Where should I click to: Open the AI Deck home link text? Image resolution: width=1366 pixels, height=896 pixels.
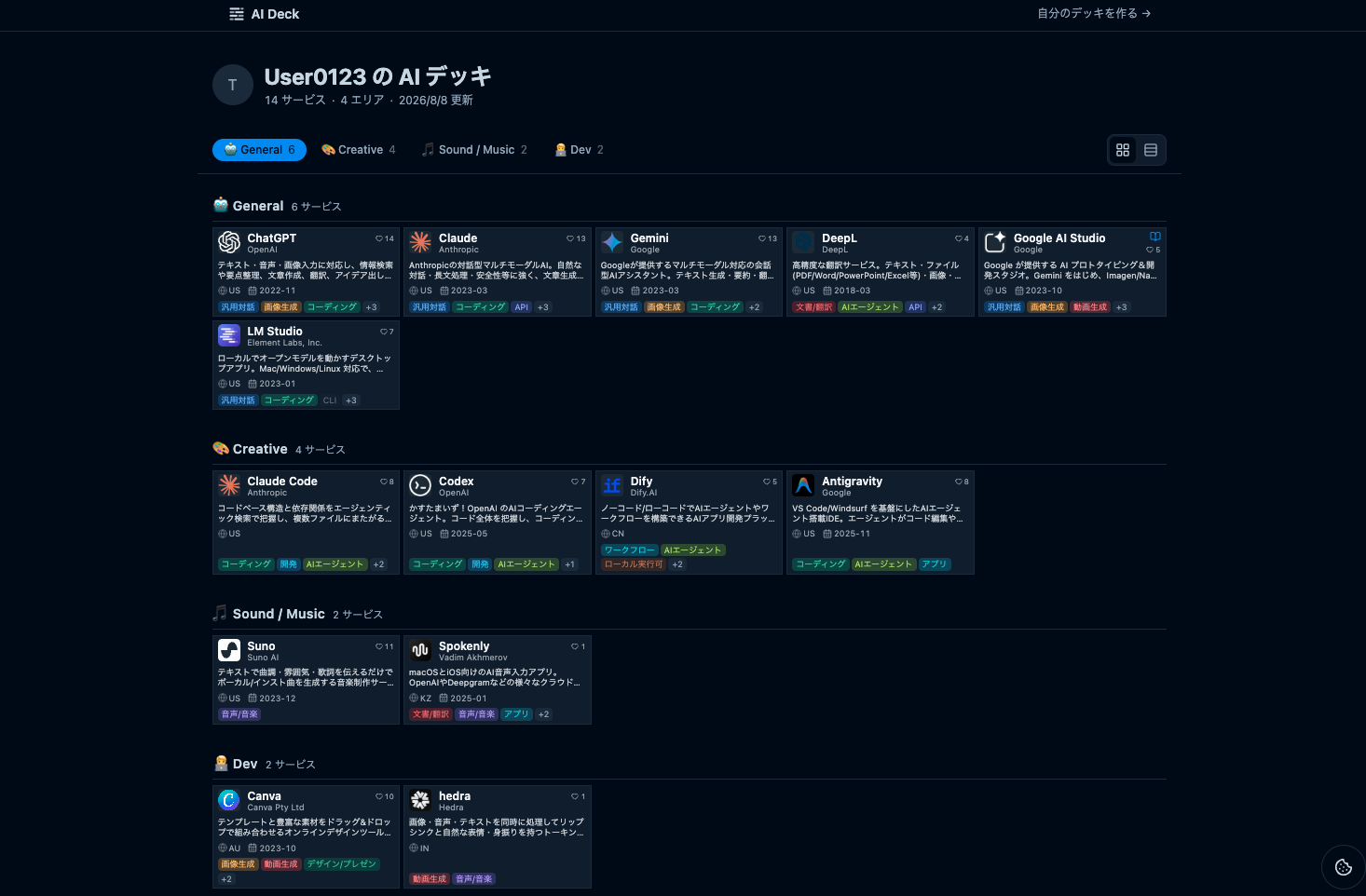point(275,14)
